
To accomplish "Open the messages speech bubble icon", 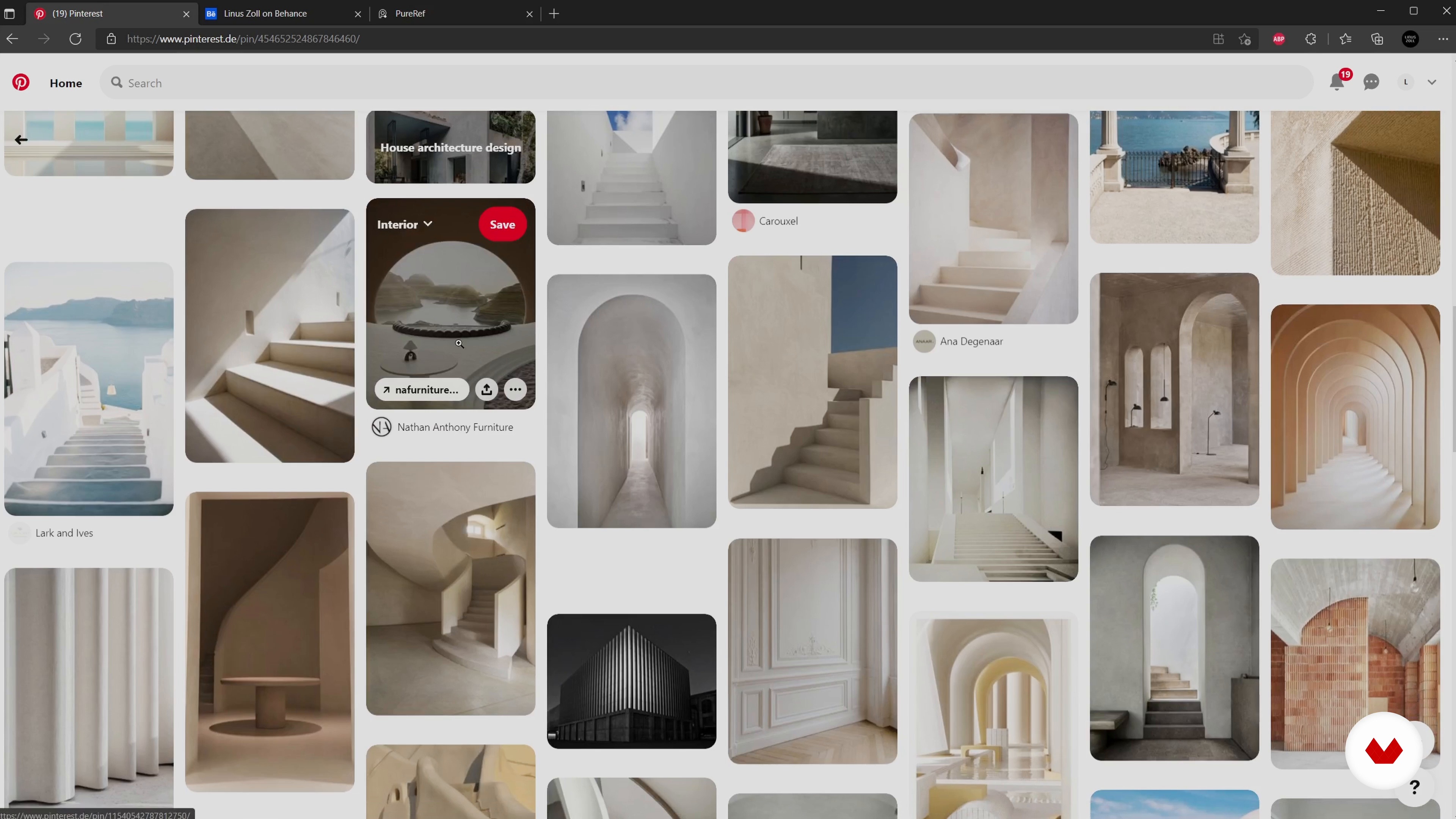I will point(1371,83).
